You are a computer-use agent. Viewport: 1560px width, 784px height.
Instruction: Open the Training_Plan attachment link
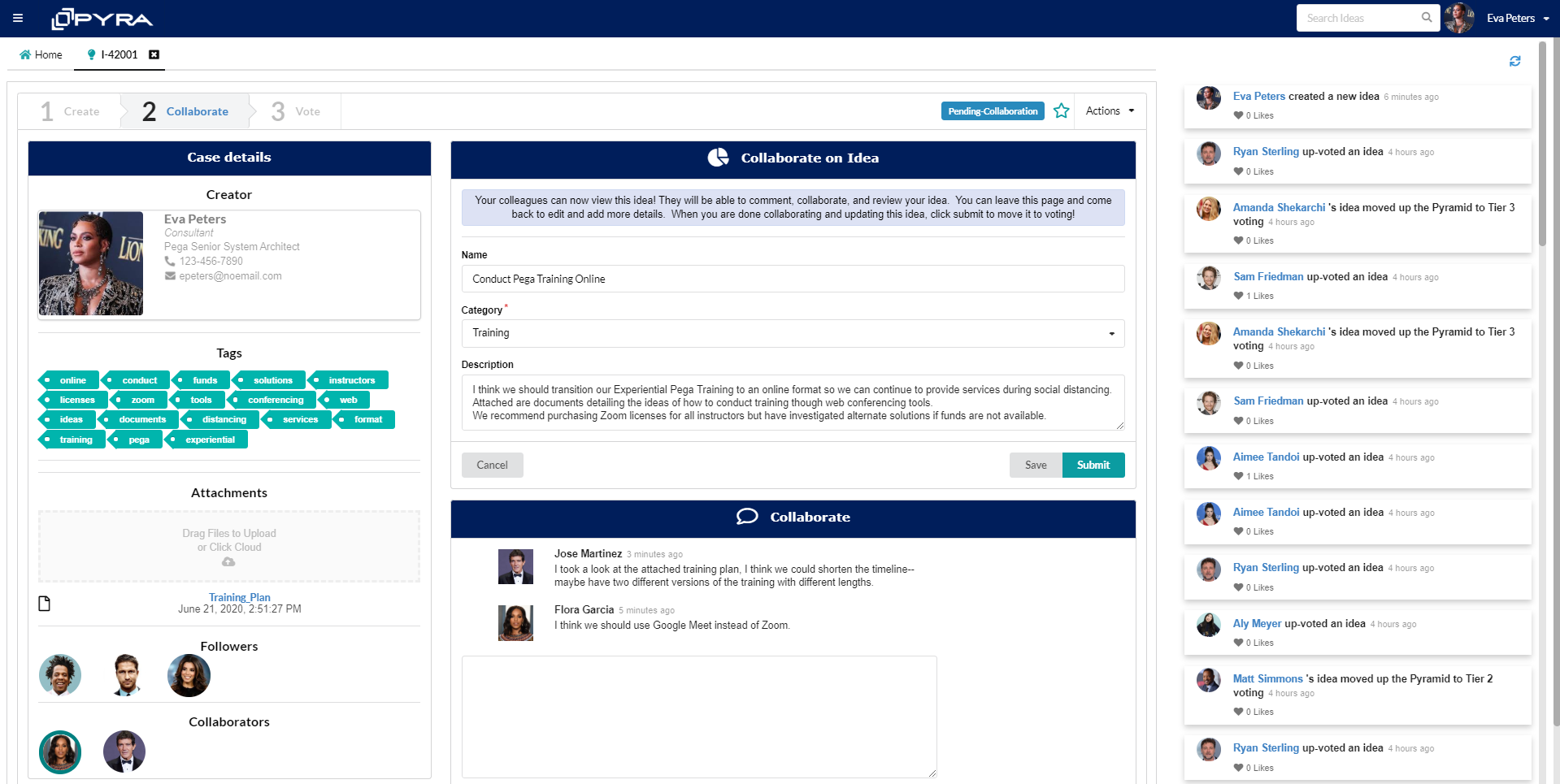pos(240,597)
